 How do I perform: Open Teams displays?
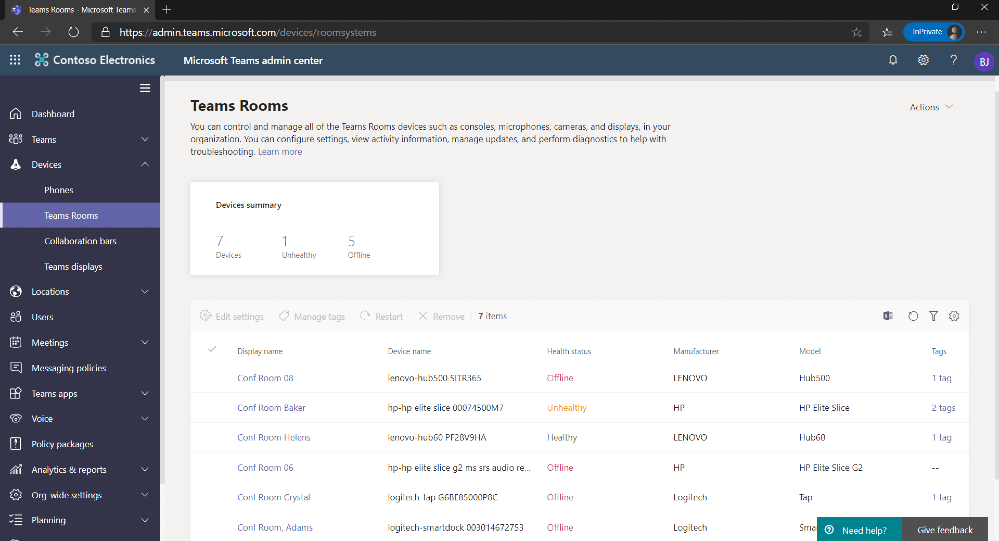coord(73,266)
